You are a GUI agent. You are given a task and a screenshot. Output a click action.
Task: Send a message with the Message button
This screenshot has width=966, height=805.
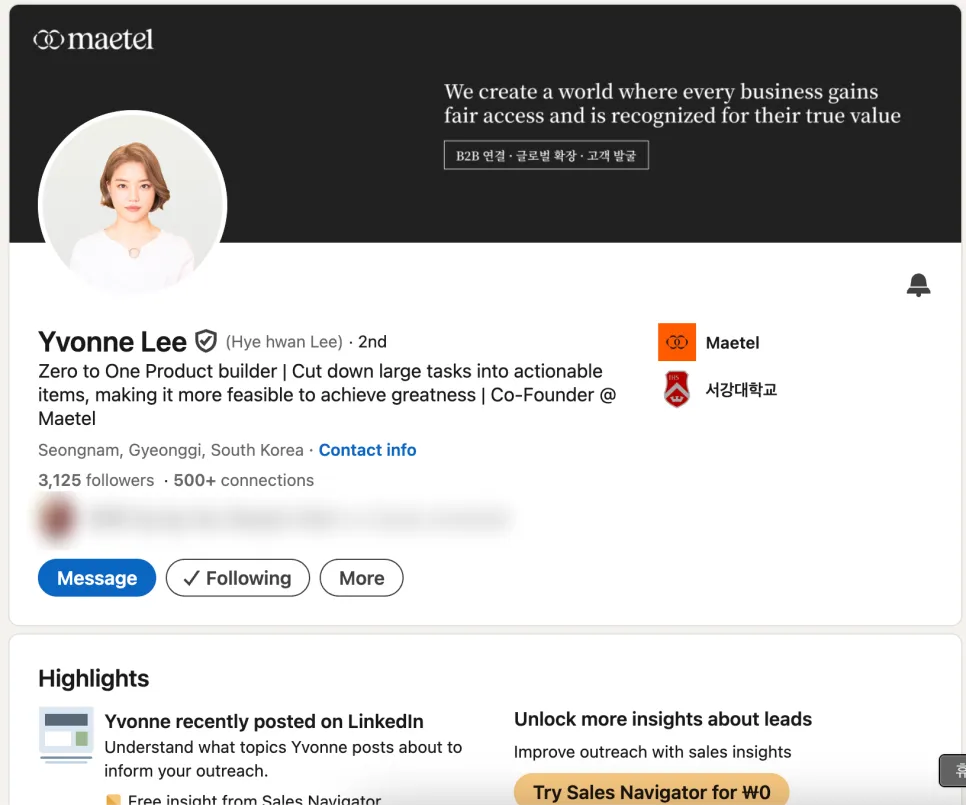pos(97,578)
